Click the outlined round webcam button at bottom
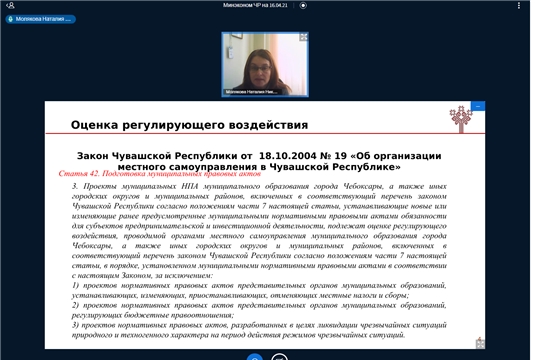Viewport: 540px width, 360px height. point(279,357)
